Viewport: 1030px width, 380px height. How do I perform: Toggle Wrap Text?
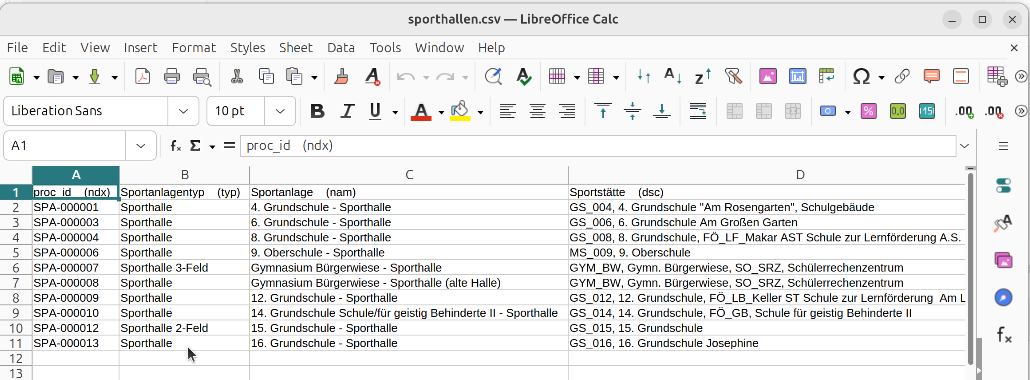point(698,111)
